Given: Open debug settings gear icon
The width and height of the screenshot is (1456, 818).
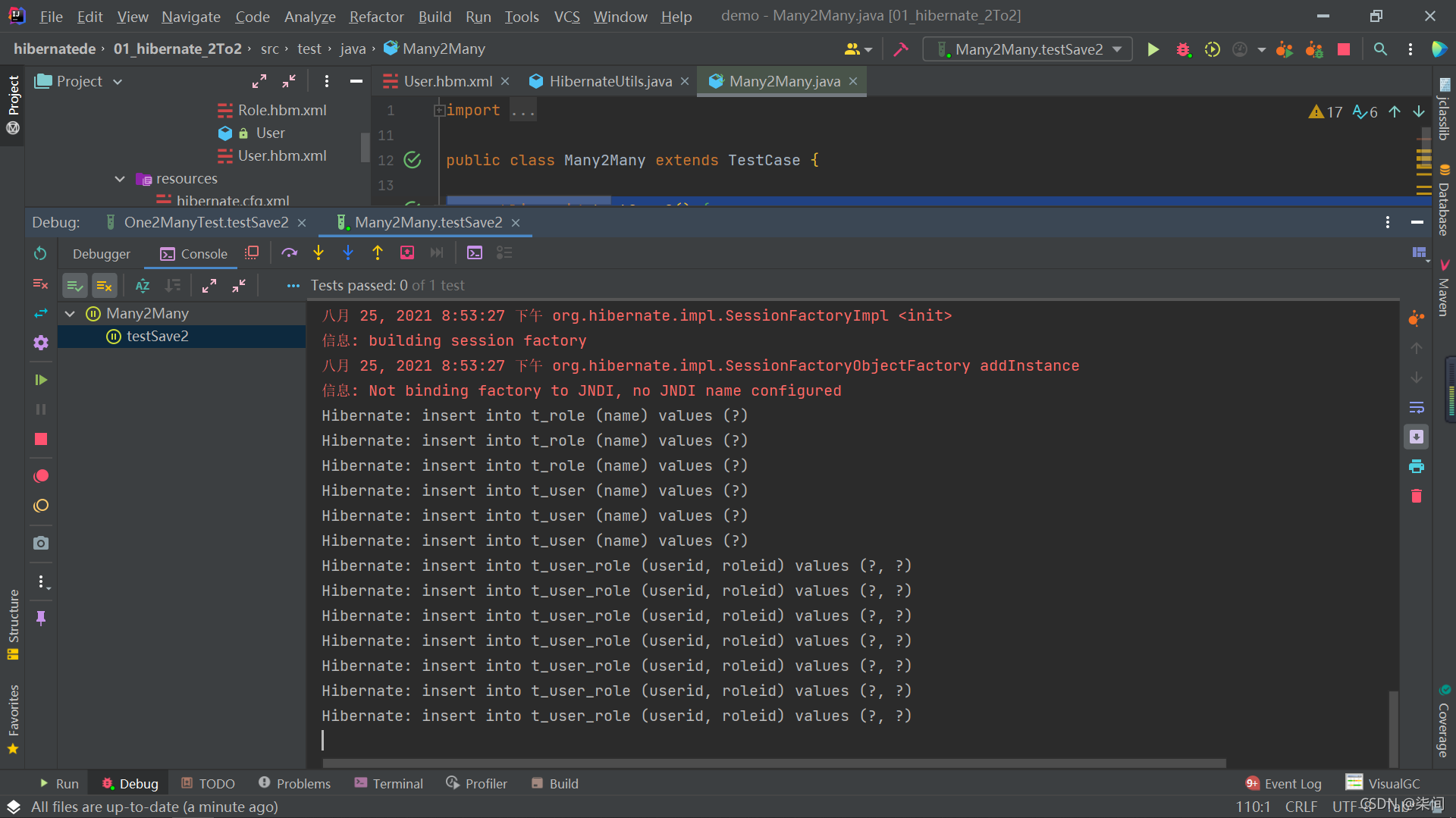Looking at the screenshot, I should 41,343.
